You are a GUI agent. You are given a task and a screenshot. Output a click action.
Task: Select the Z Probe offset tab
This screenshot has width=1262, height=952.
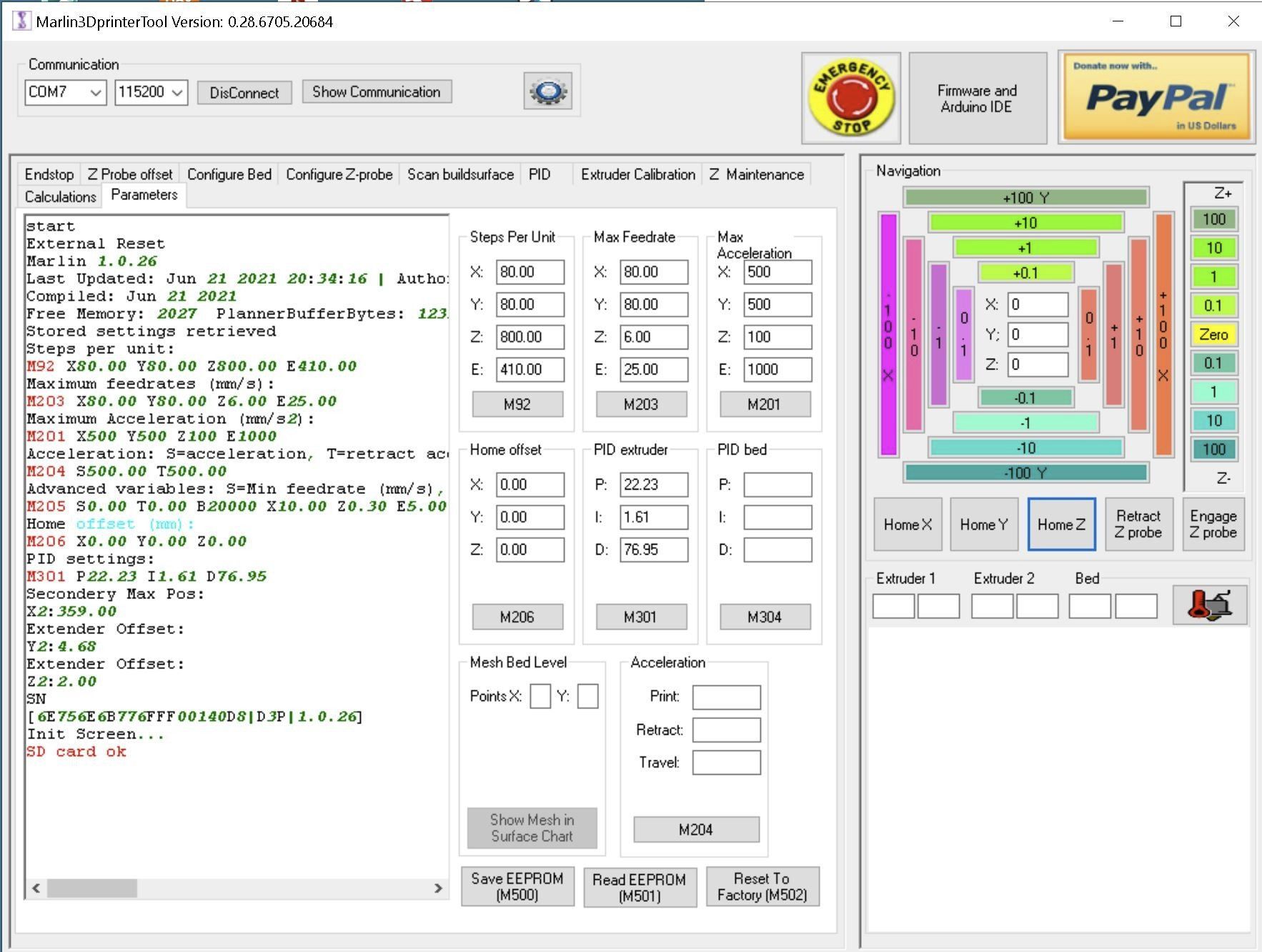pyautogui.click(x=130, y=174)
